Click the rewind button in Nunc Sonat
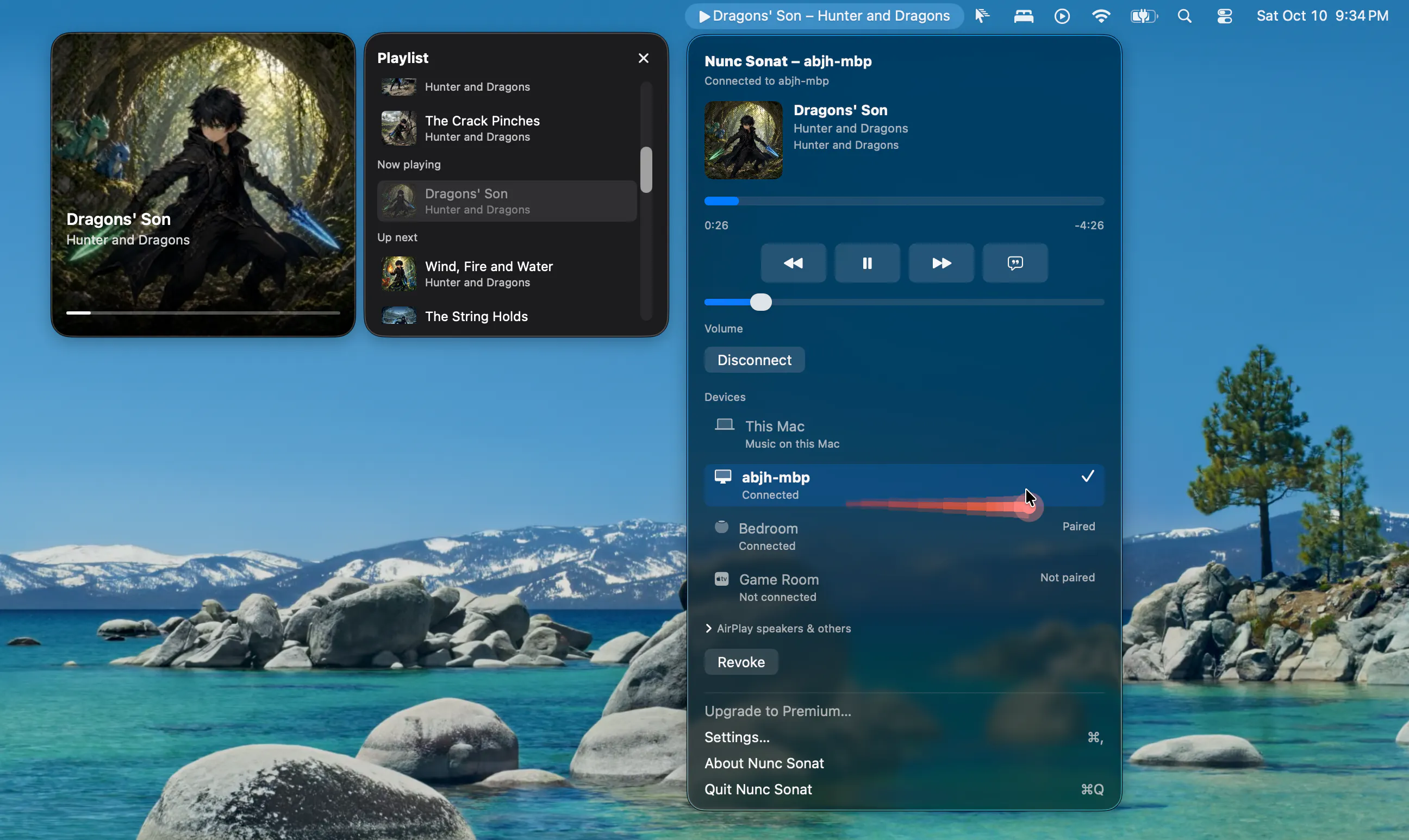Screen dimensions: 1409x840 (793, 263)
